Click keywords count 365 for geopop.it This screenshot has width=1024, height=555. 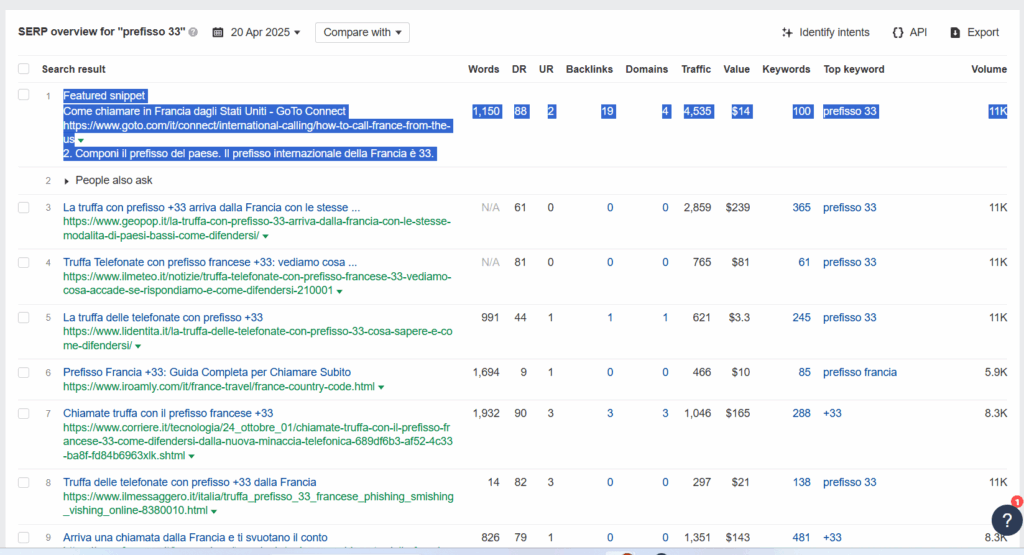pos(801,207)
